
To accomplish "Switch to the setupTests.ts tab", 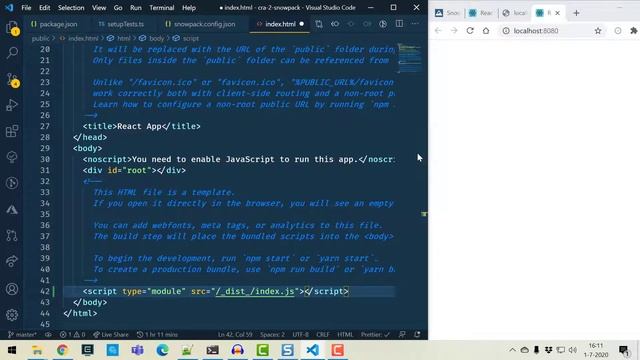I will pos(121,24).
